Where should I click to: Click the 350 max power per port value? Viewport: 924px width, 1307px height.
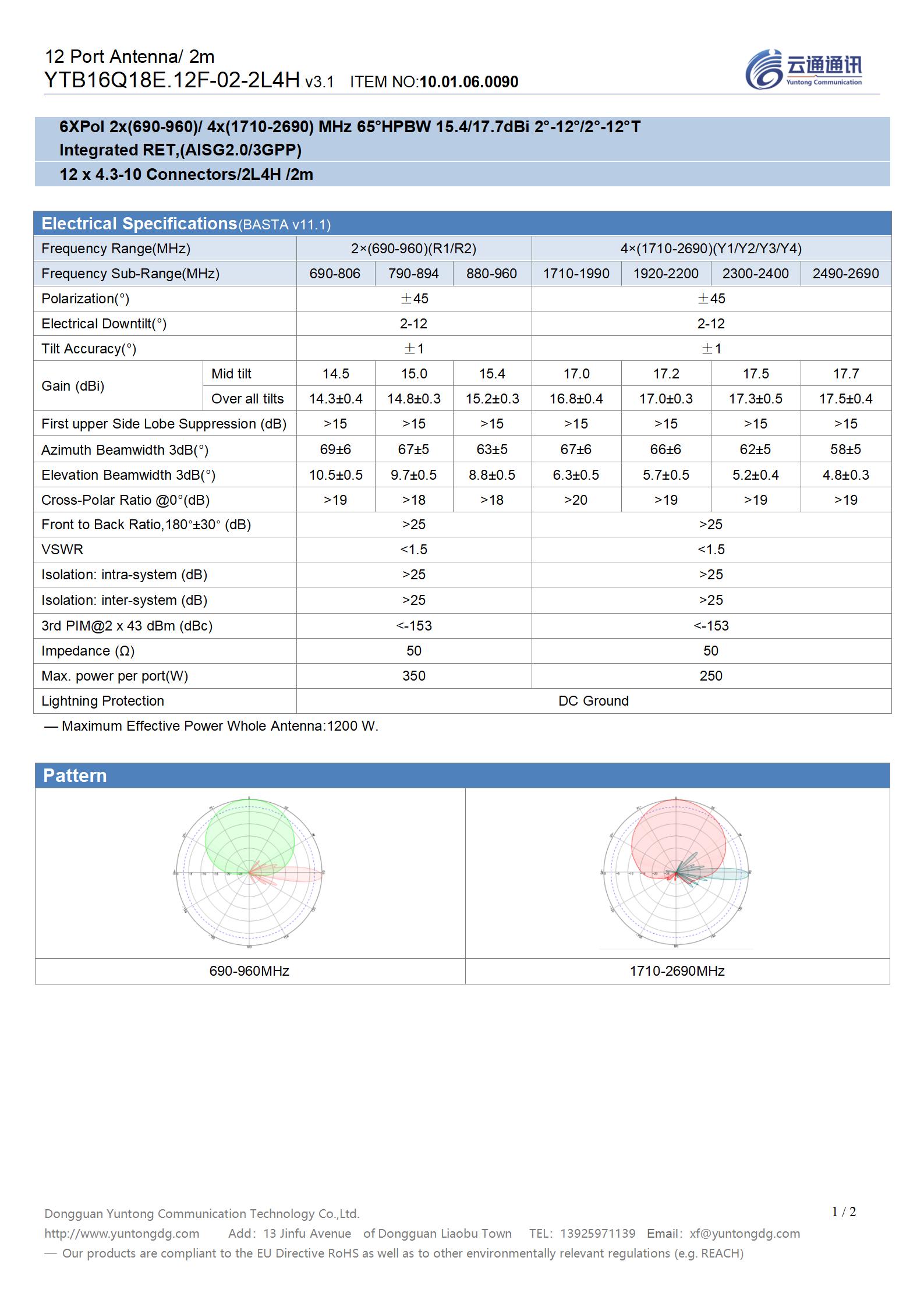413,676
